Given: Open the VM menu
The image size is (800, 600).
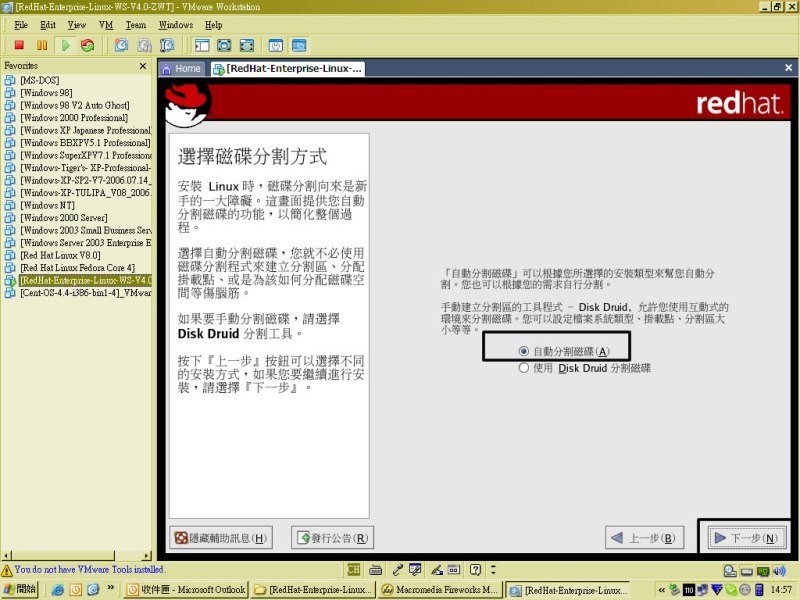Looking at the screenshot, I should pos(106,25).
